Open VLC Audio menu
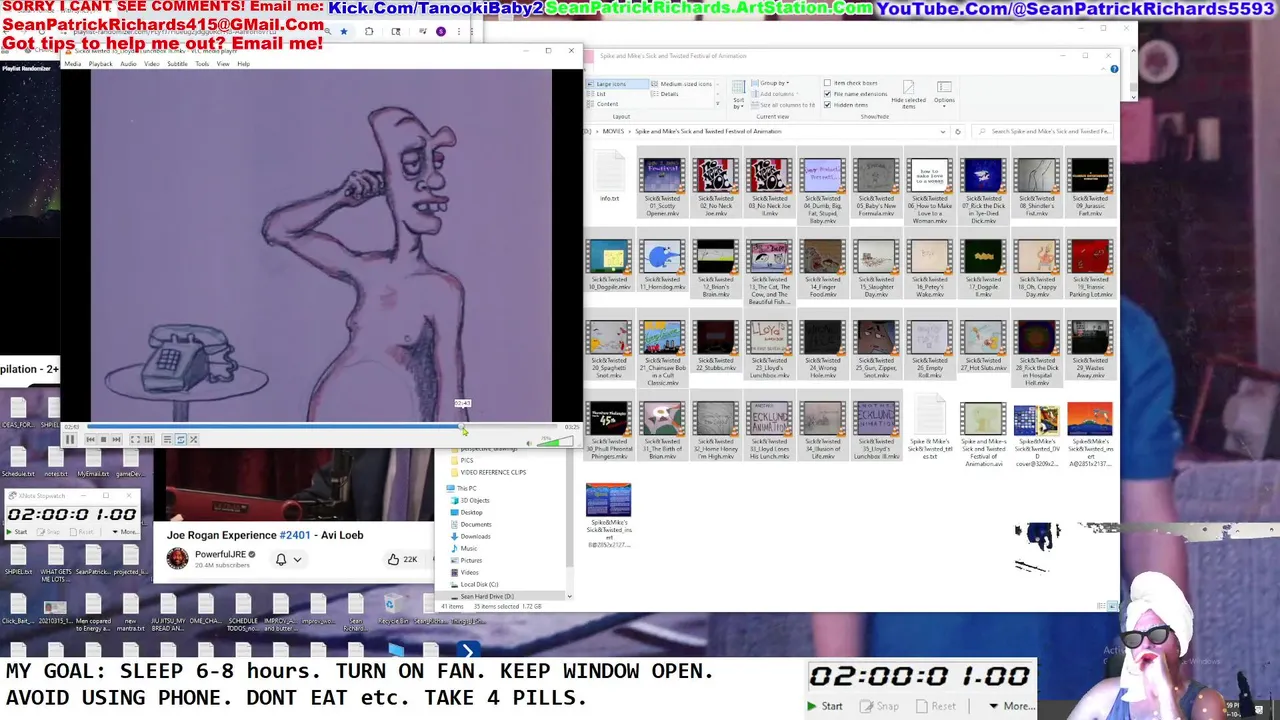 [x=129, y=64]
